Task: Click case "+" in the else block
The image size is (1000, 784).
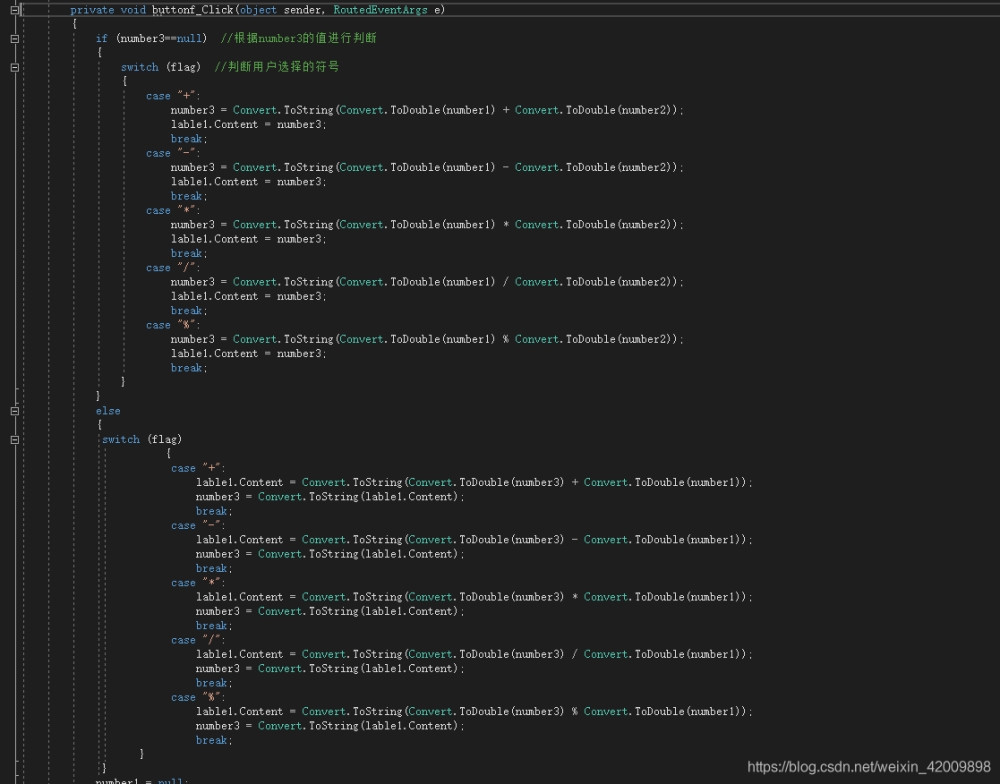Action: pos(198,468)
